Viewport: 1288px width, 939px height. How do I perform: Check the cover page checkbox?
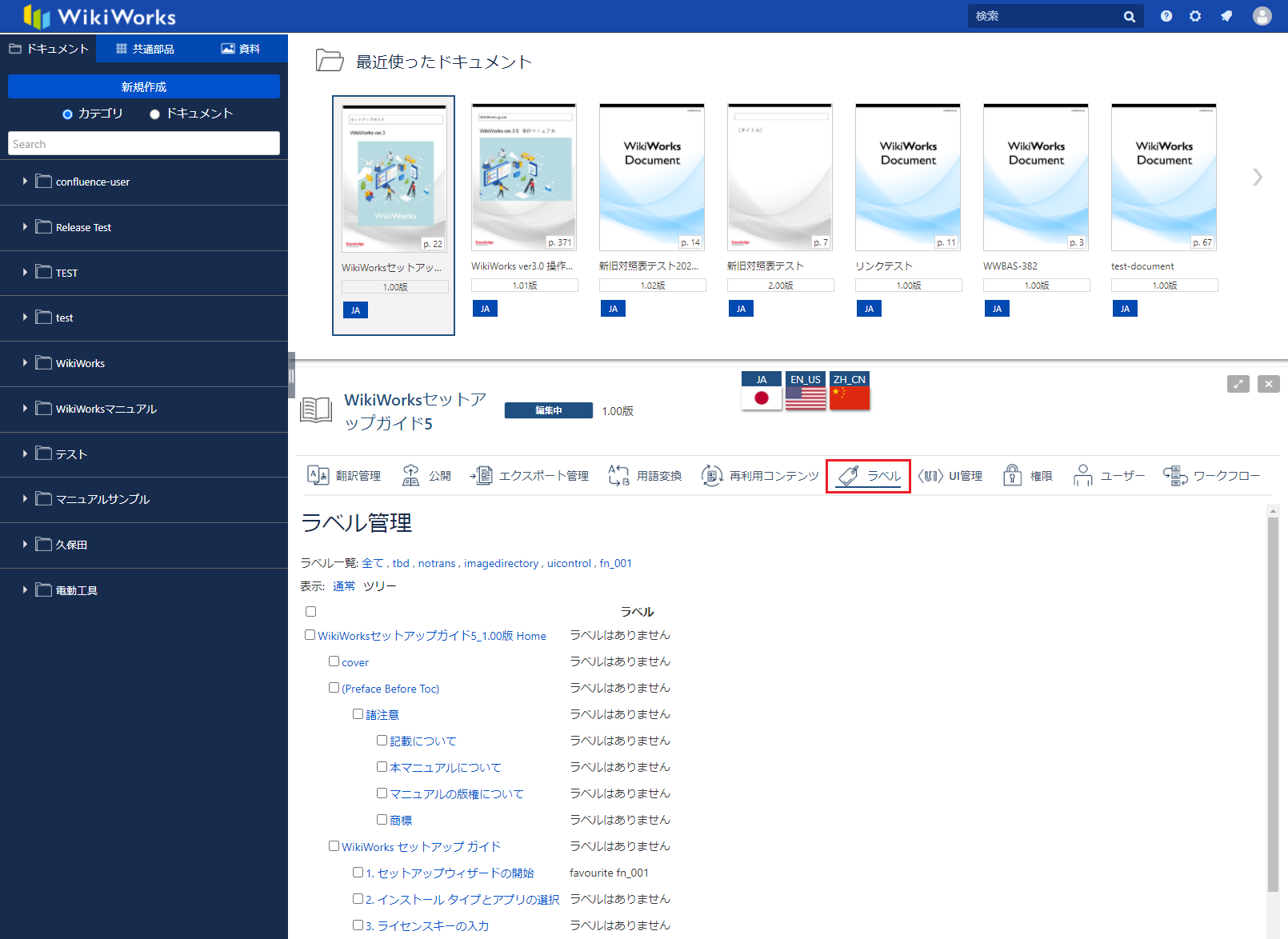tap(334, 661)
